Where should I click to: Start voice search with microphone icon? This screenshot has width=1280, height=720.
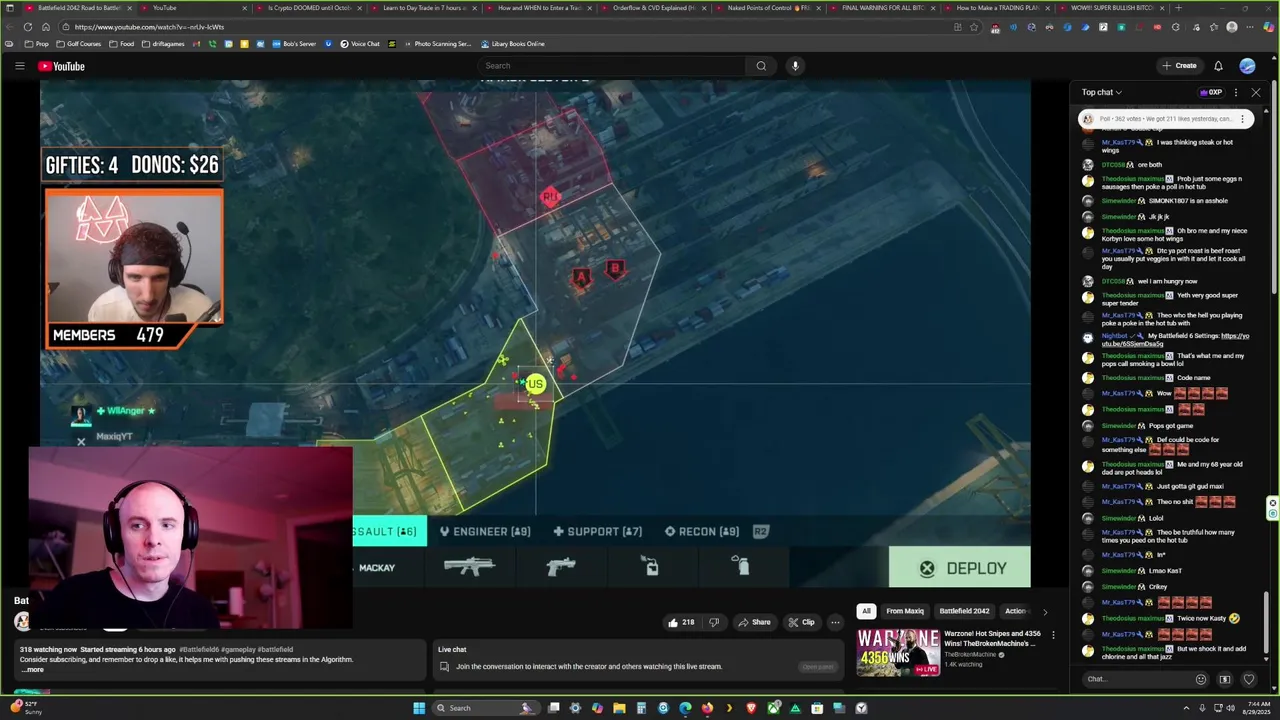point(795,66)
